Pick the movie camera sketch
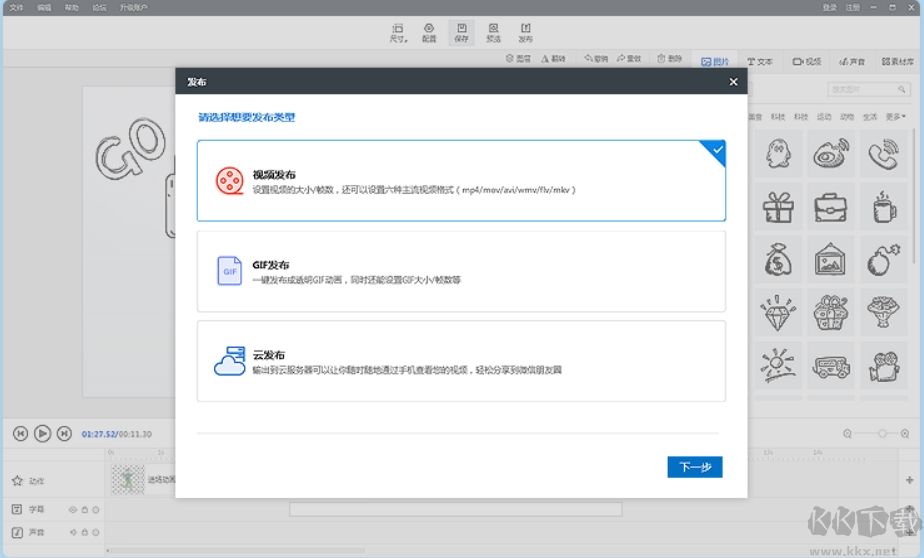Viewport: 924px width, 558px height. tap(883, 365)
